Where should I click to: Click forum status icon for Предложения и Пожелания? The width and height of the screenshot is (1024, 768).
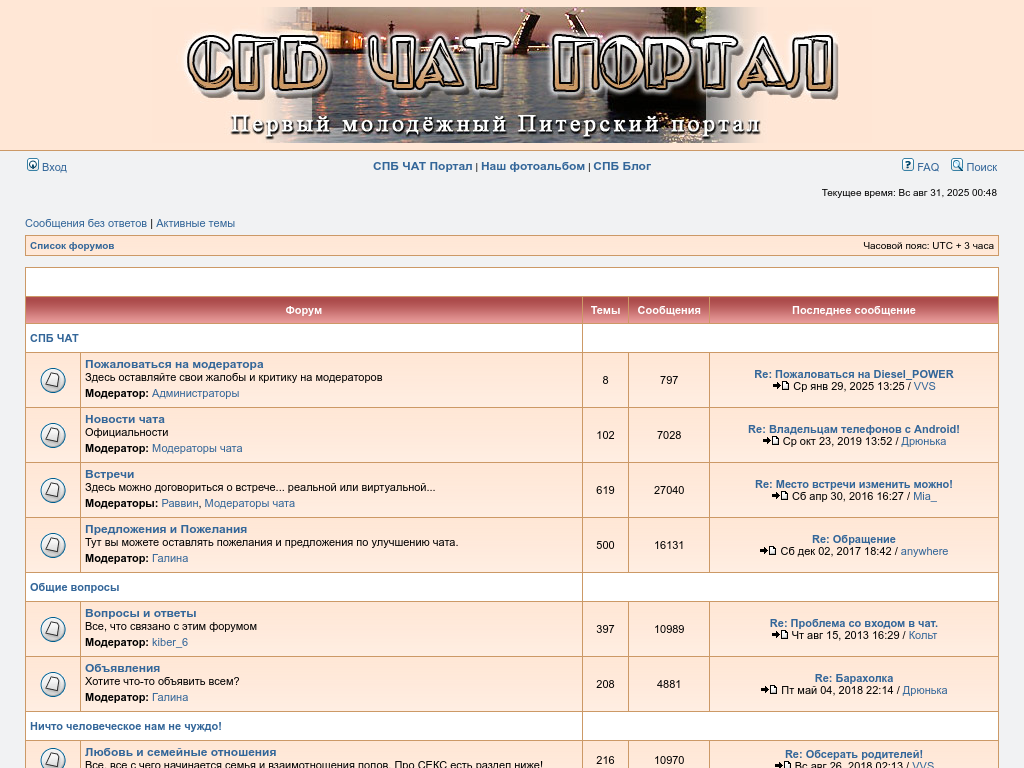(53, 545)
